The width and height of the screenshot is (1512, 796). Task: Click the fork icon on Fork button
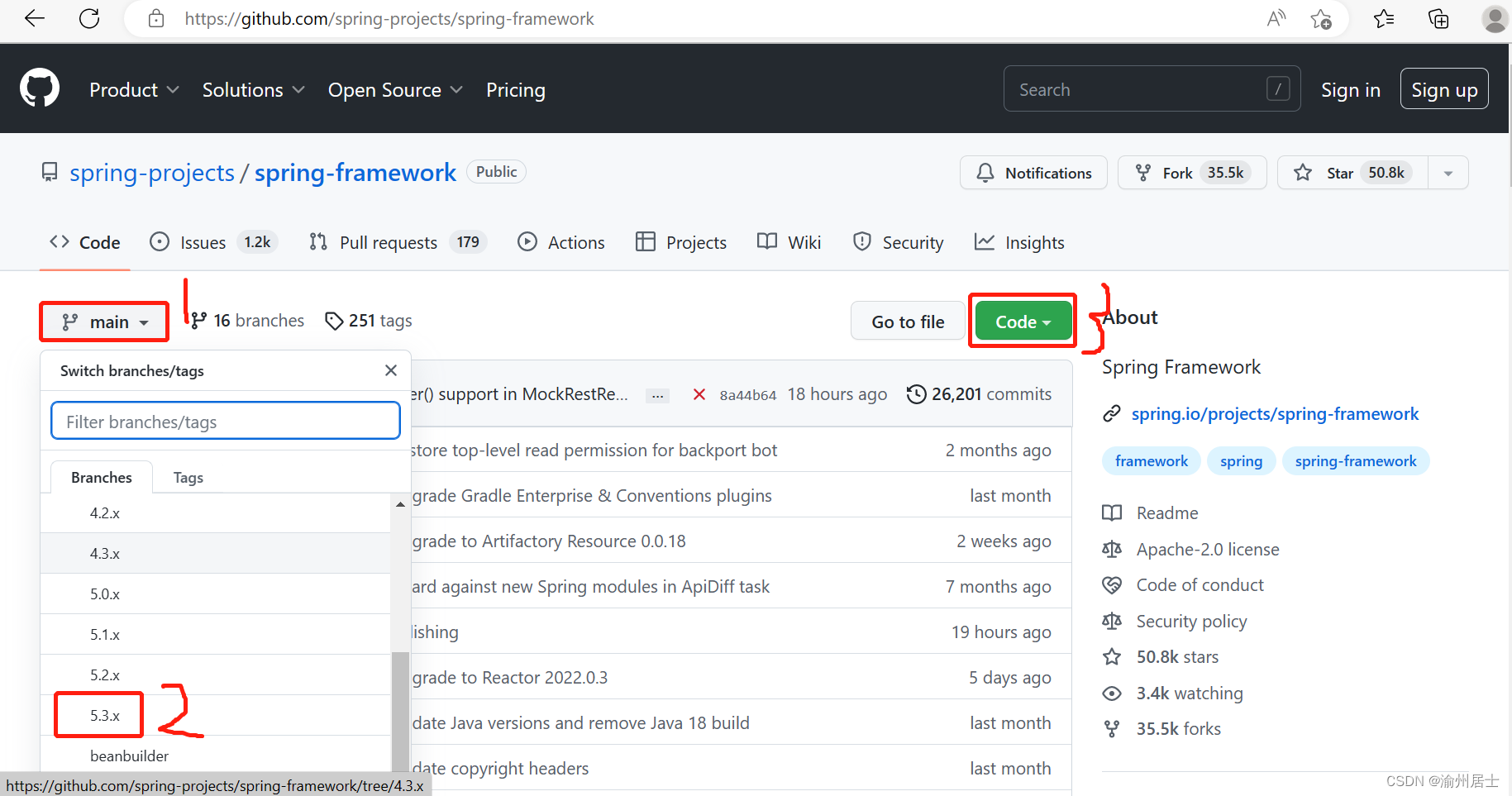point(1143,173)
